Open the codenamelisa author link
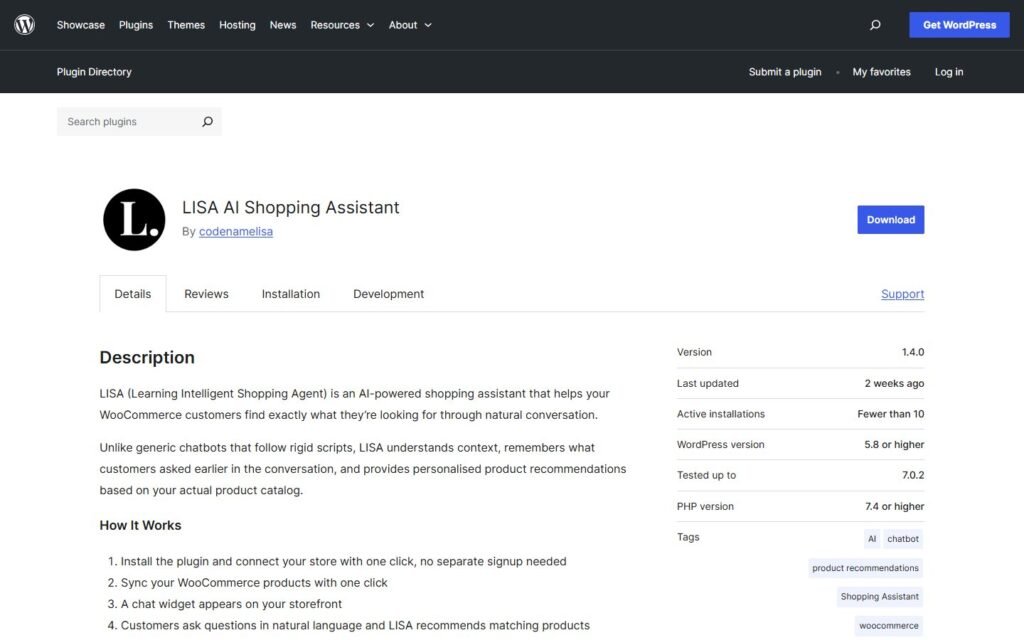 tap(236, 231)
